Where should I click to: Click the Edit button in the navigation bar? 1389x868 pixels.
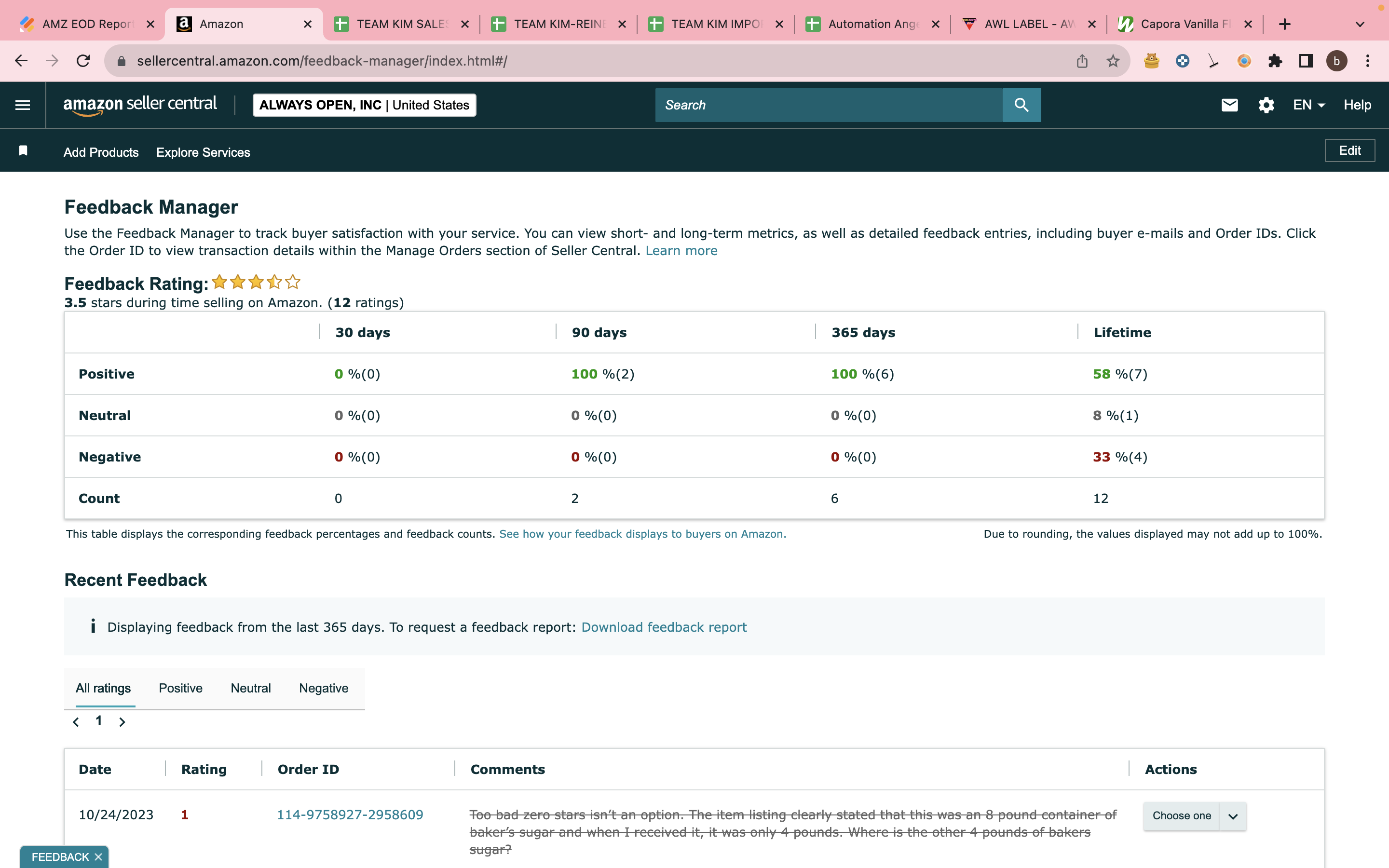[1349, 150]
